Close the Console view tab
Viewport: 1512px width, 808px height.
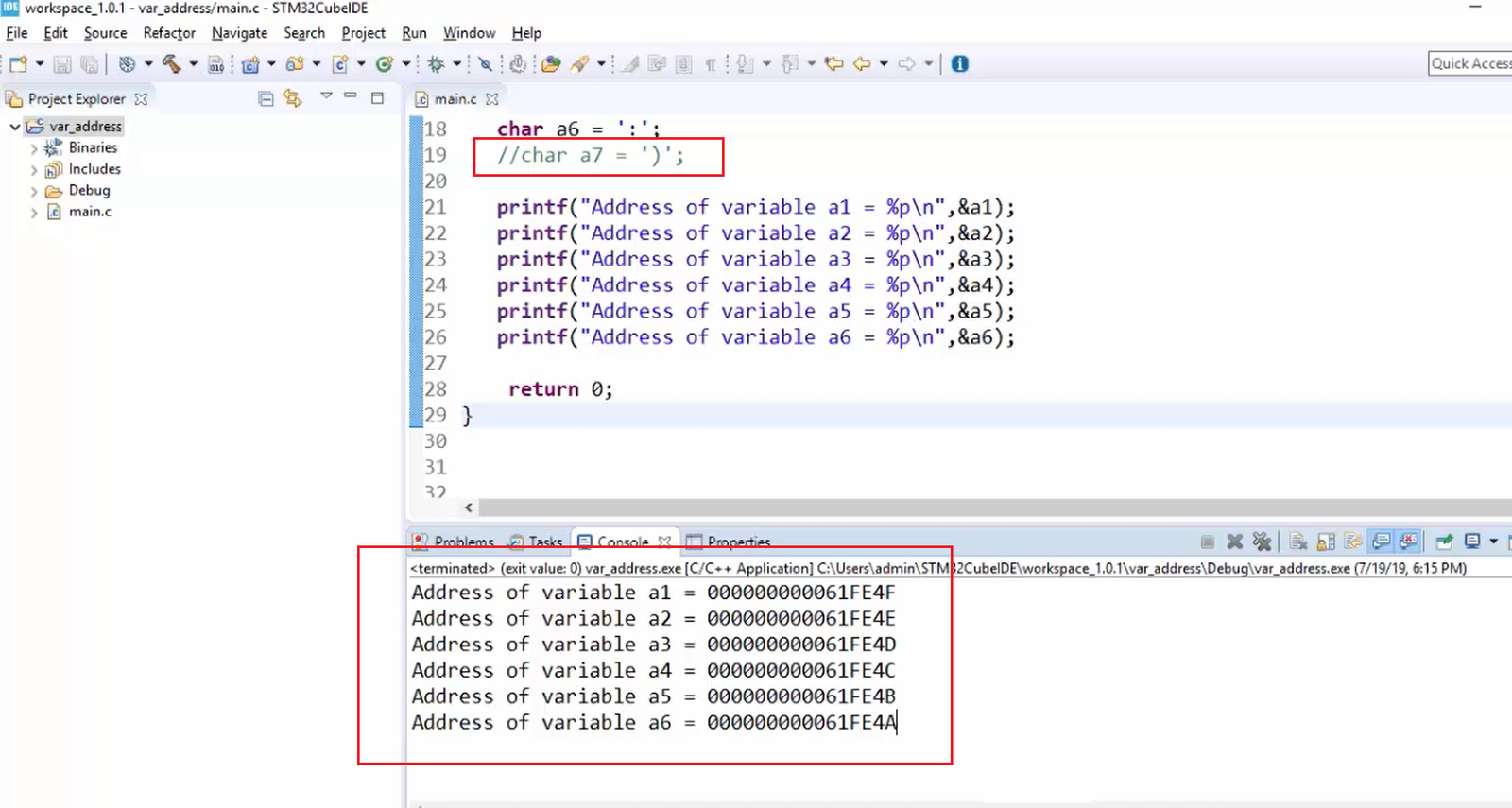coord(664,542)
